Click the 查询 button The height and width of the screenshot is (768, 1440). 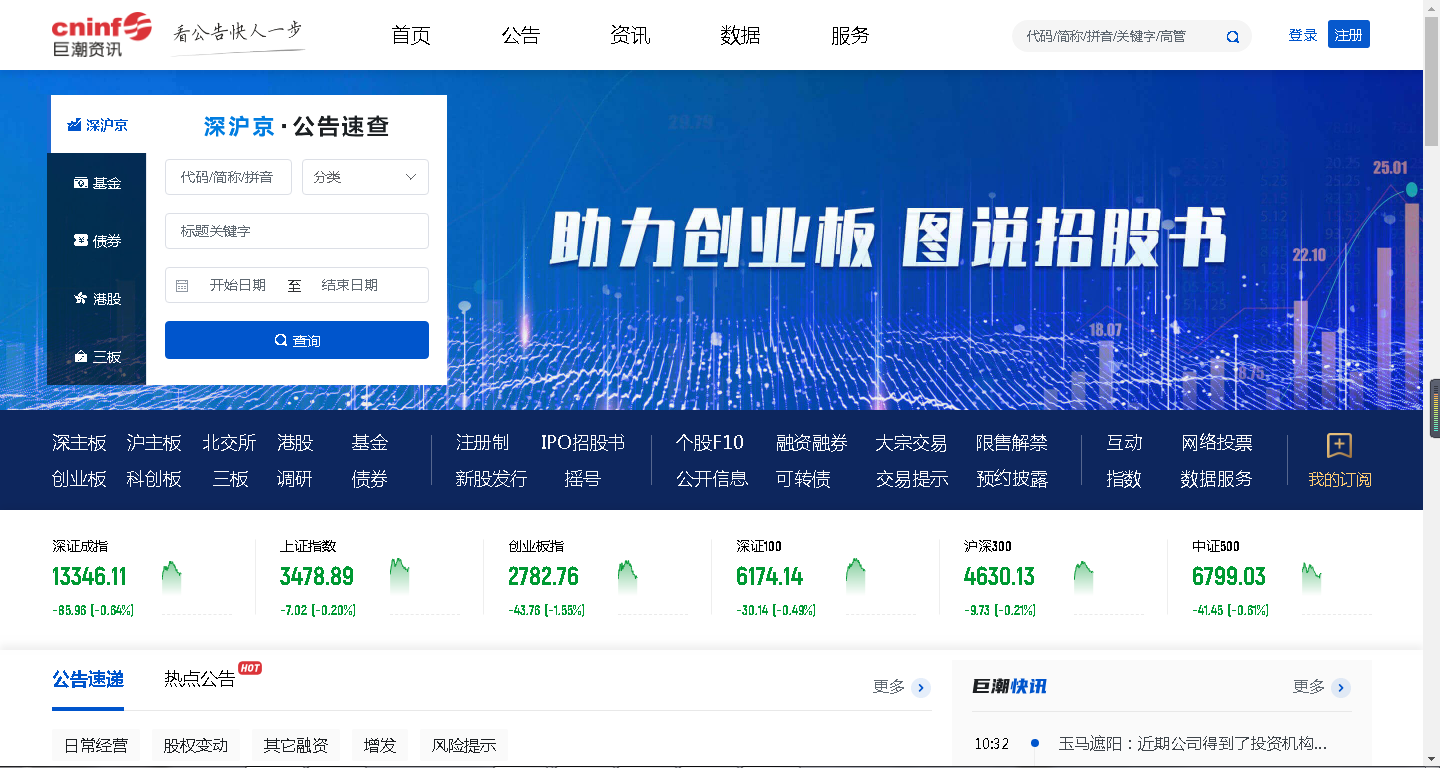point(297,340)
